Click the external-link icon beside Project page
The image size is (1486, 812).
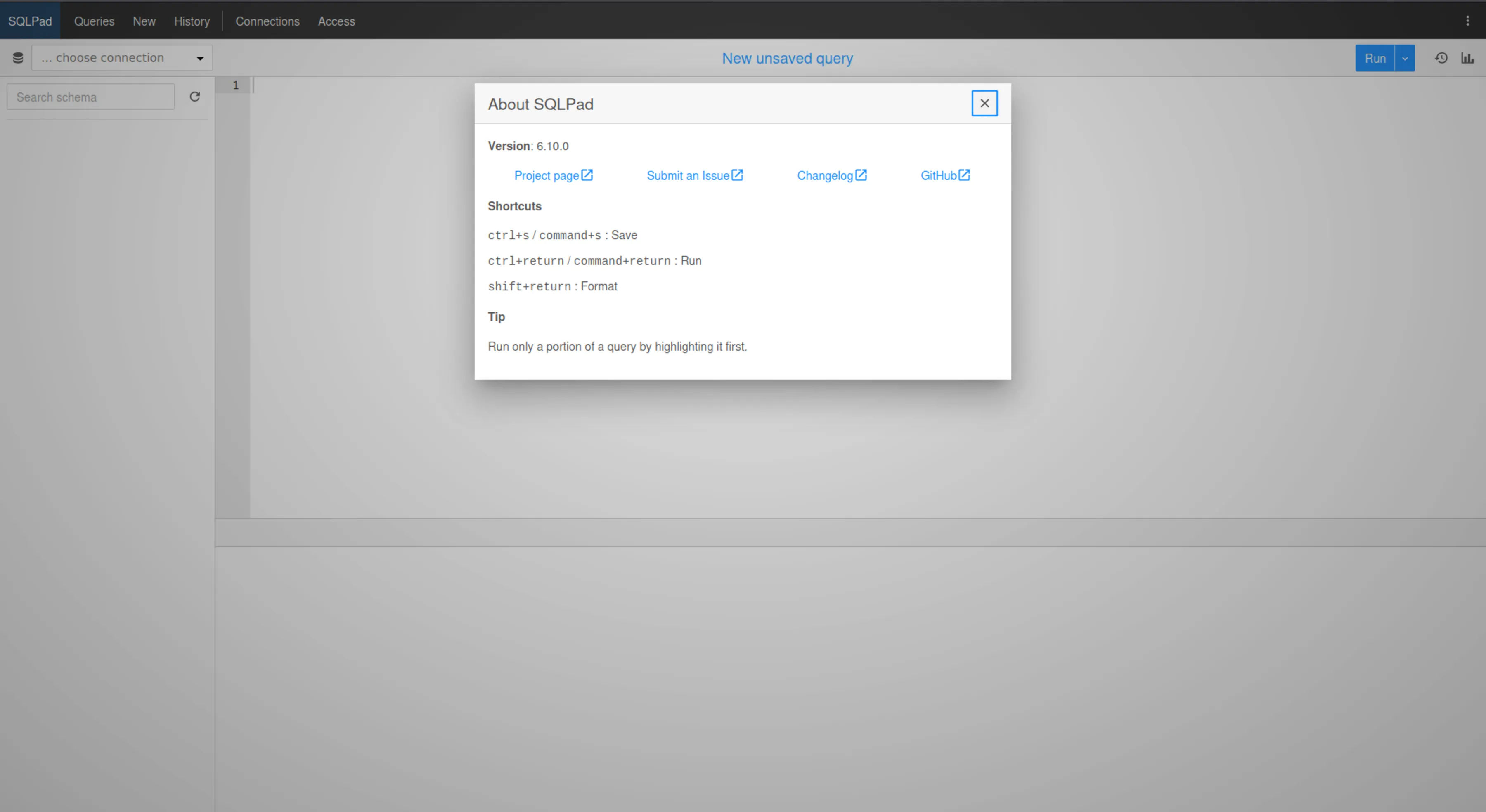(587, 175)
